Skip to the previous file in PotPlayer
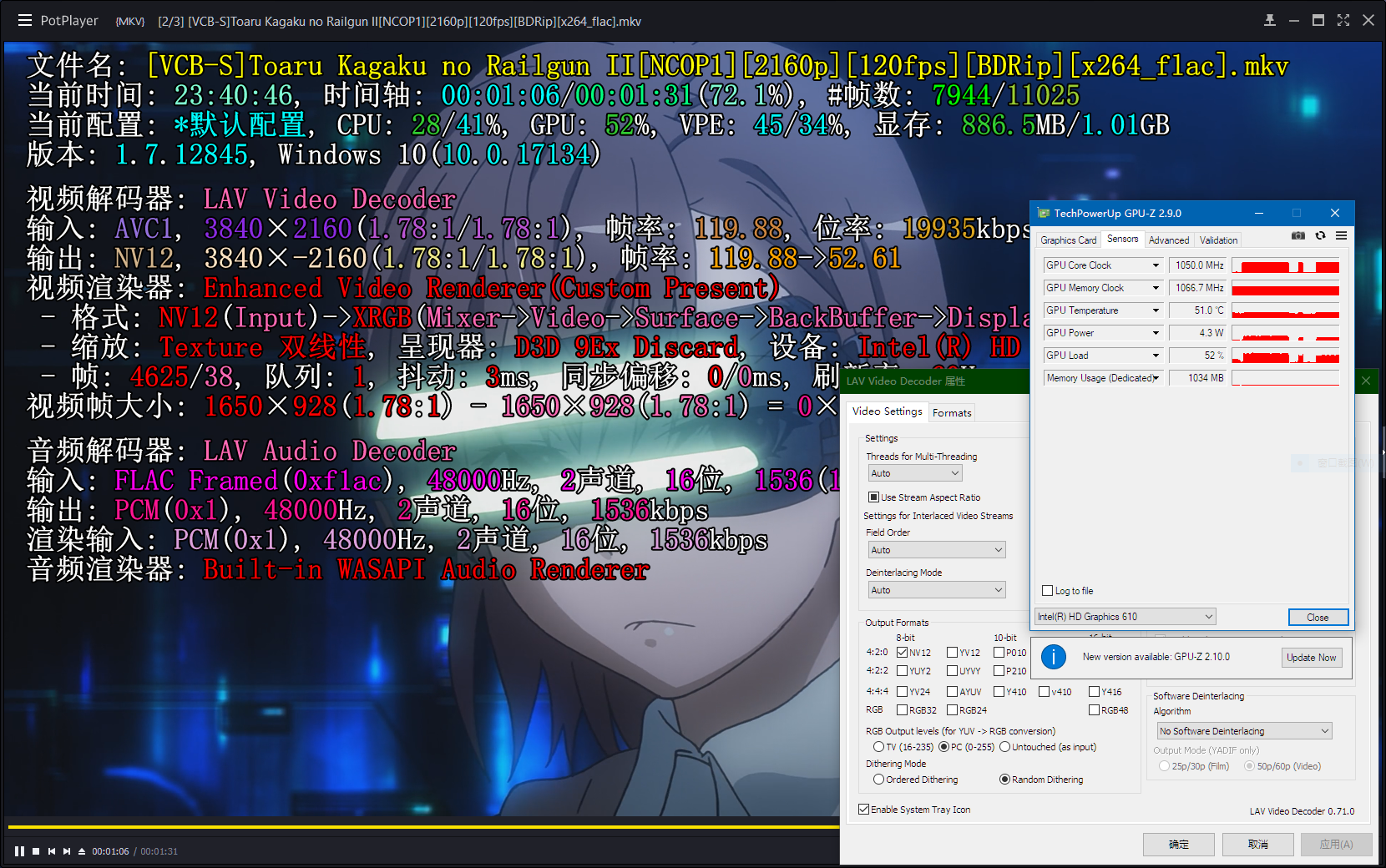This screenshot has width=1386, height=868. (x=52, y=851)
